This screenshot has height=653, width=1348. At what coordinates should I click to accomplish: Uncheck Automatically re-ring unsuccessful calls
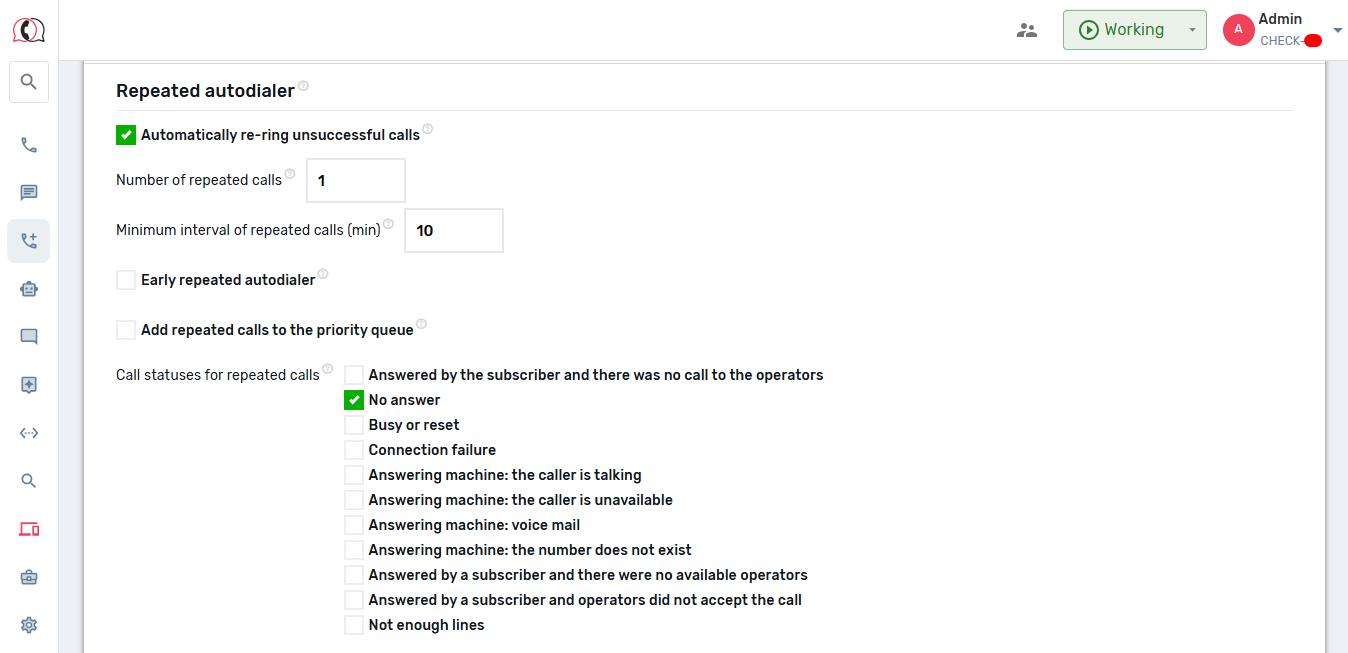point(126,135)
